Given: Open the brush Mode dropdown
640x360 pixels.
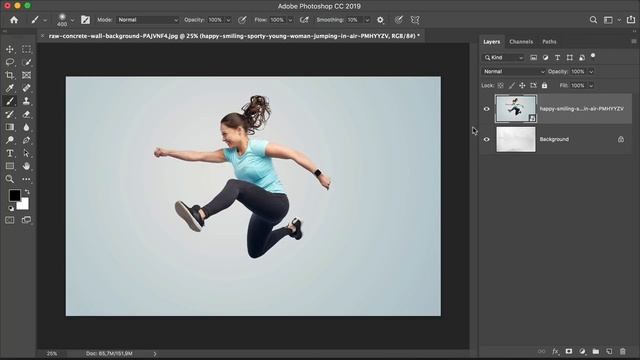Looking at the screenshot, I should click(x=148, y=20).
